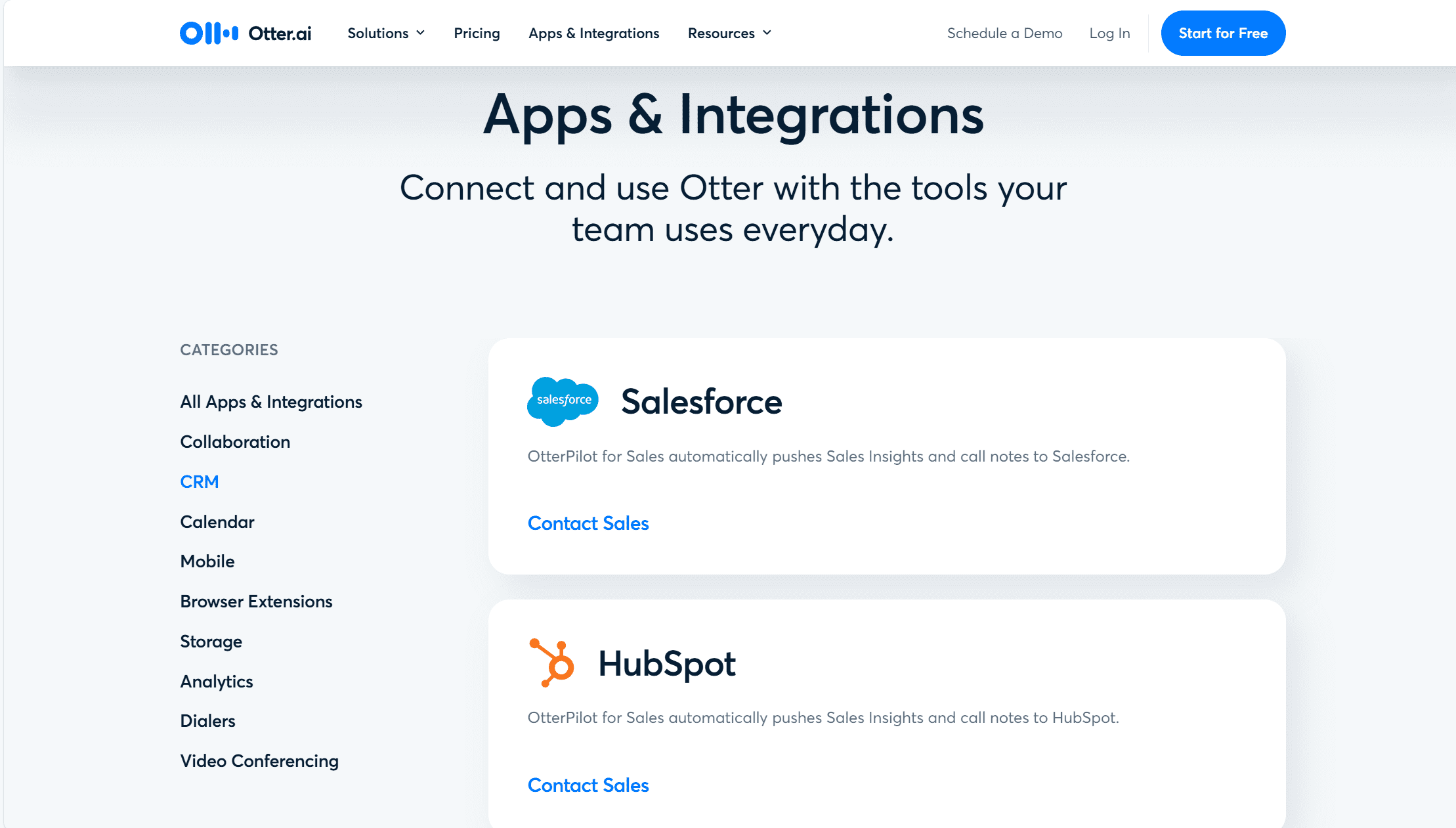
Task: Expand the Solutions dropdown menu
Action: pos(386,33)
